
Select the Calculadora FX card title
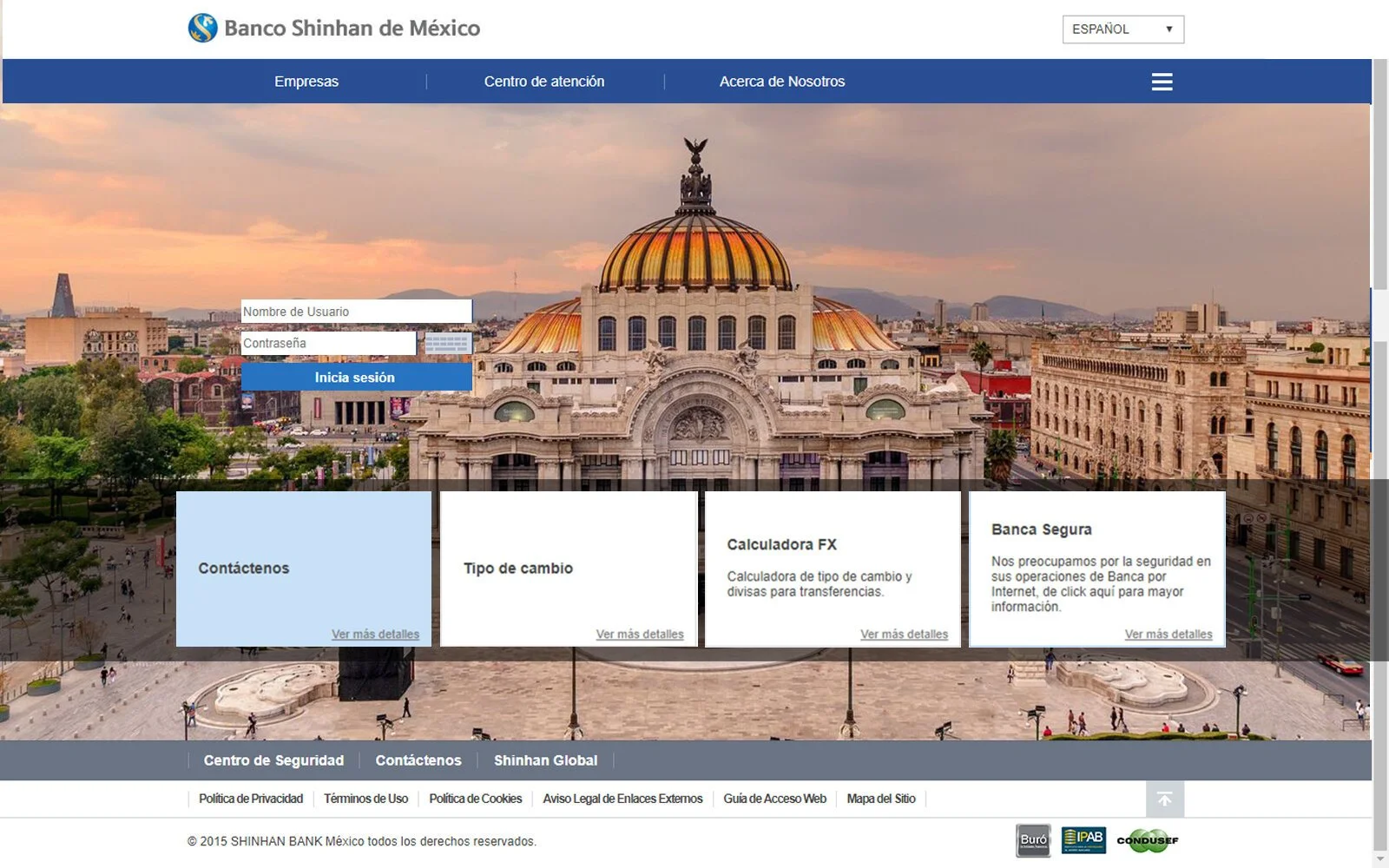click(x=782, y=545)
